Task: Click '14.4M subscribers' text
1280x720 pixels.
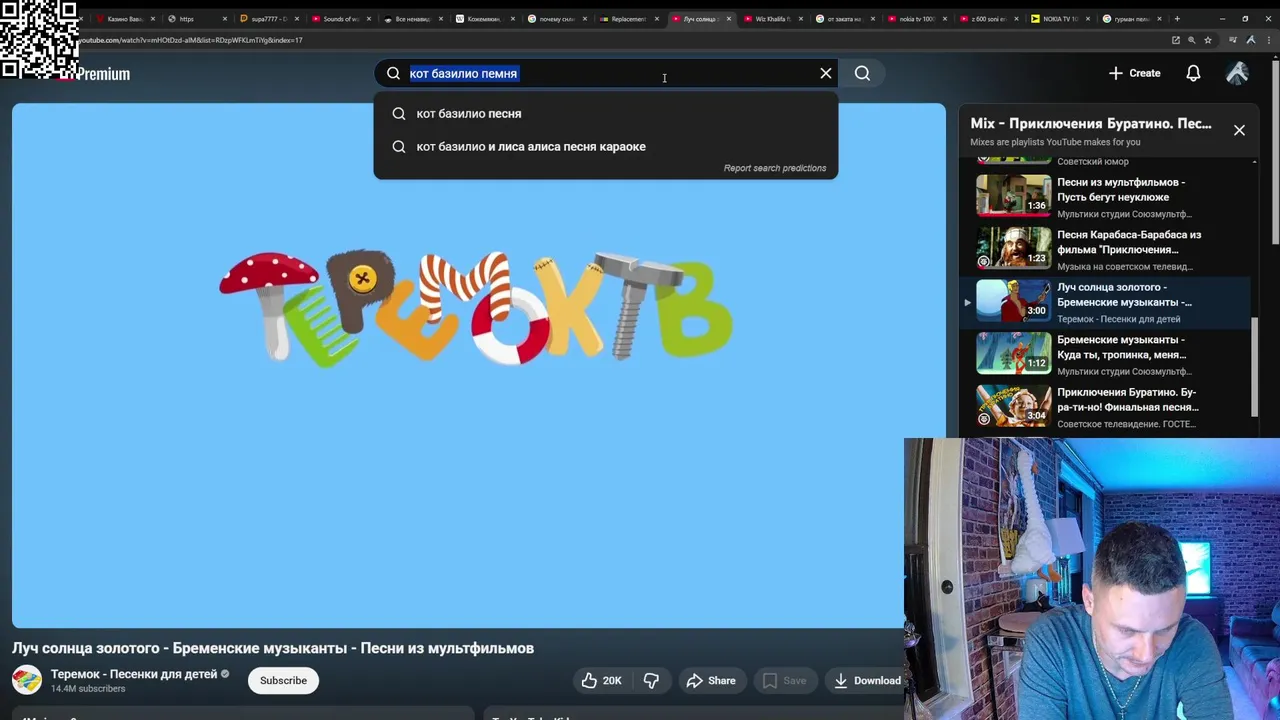Action: tap(88, 689)
